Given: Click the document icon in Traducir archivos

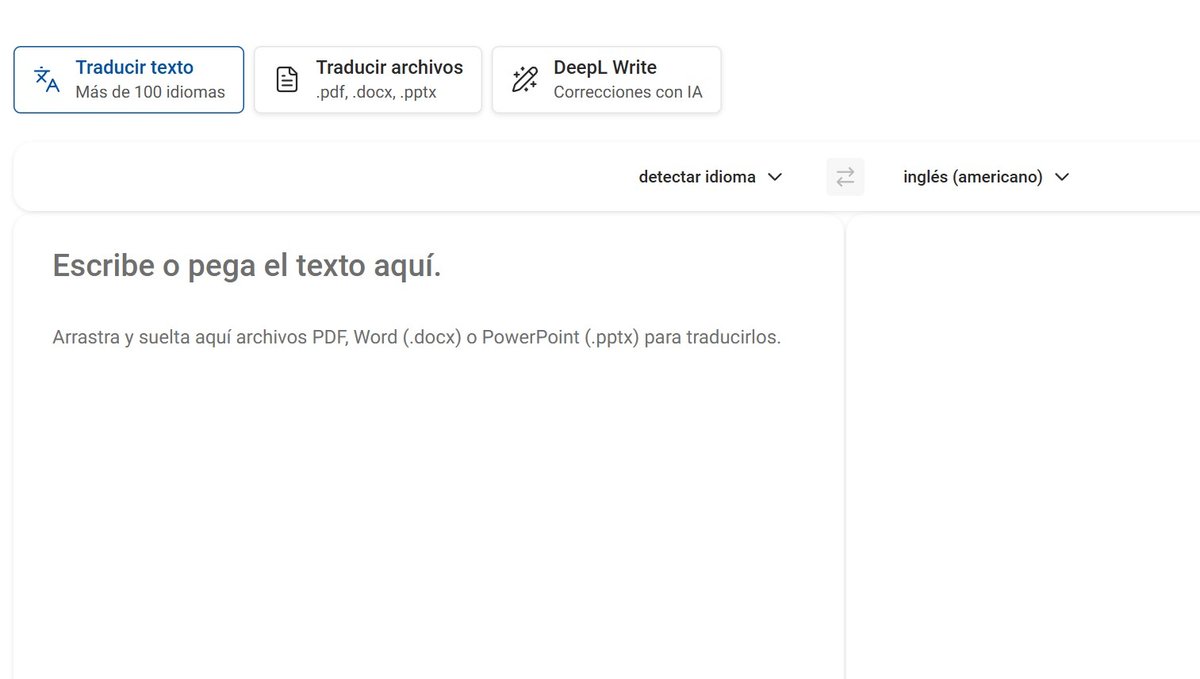Looking at the screenshot, I should coord(287,80).
